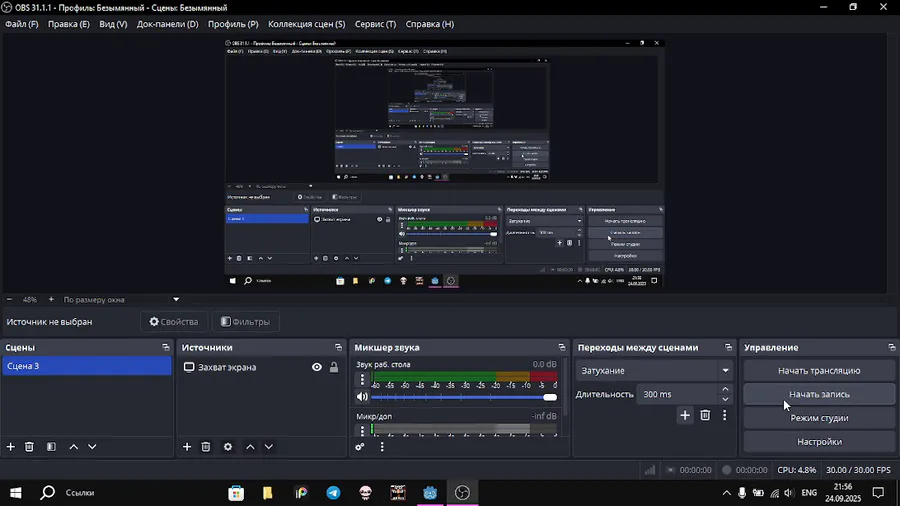Open transition properties three-dots menu
The width and height of the screenshot is (900, 506).
click(724, 415)
